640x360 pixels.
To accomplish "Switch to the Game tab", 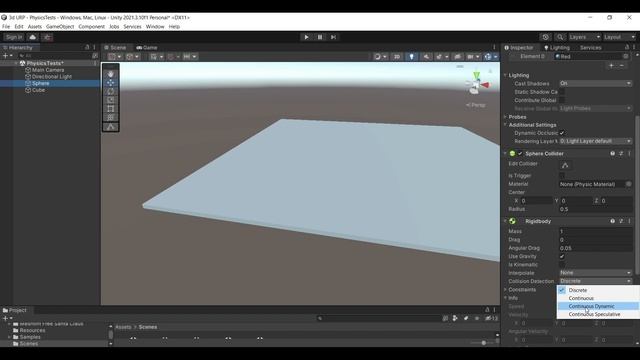I will coord(147,48).
